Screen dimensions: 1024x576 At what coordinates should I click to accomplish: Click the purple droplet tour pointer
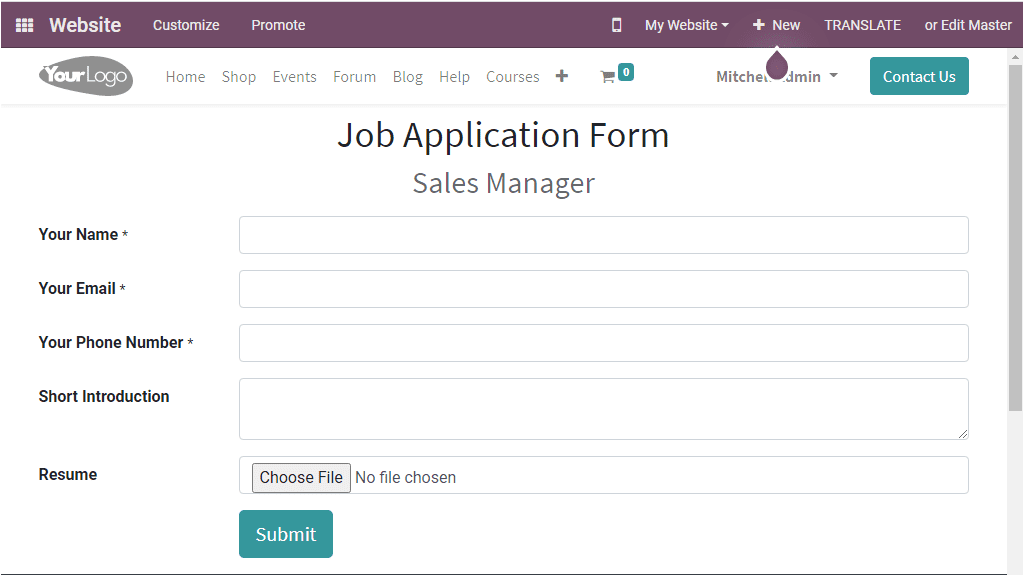click(x=776, y=64)
